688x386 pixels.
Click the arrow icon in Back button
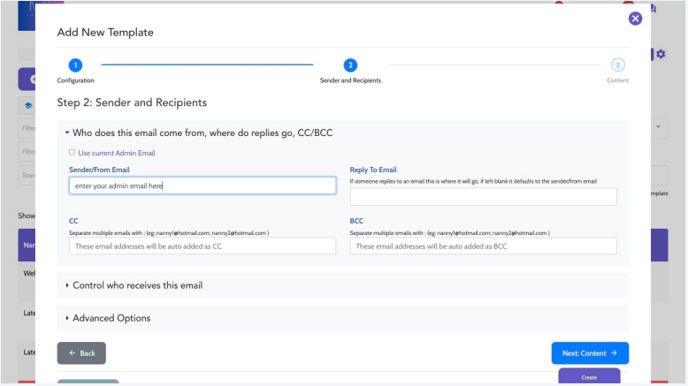(72, 353)
